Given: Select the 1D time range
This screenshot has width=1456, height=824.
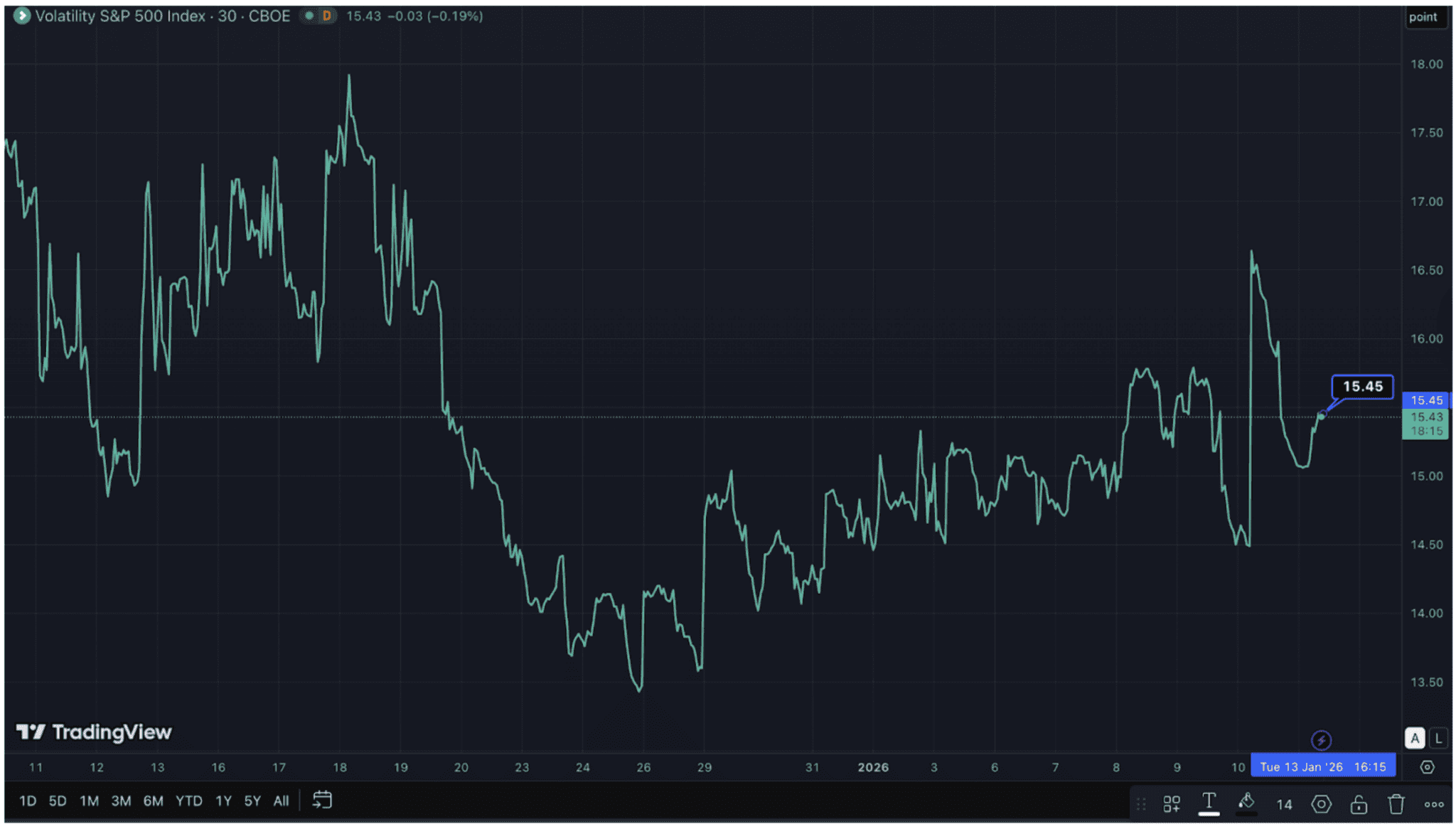Looking at the screenshot, I should (x=28, y=801).
